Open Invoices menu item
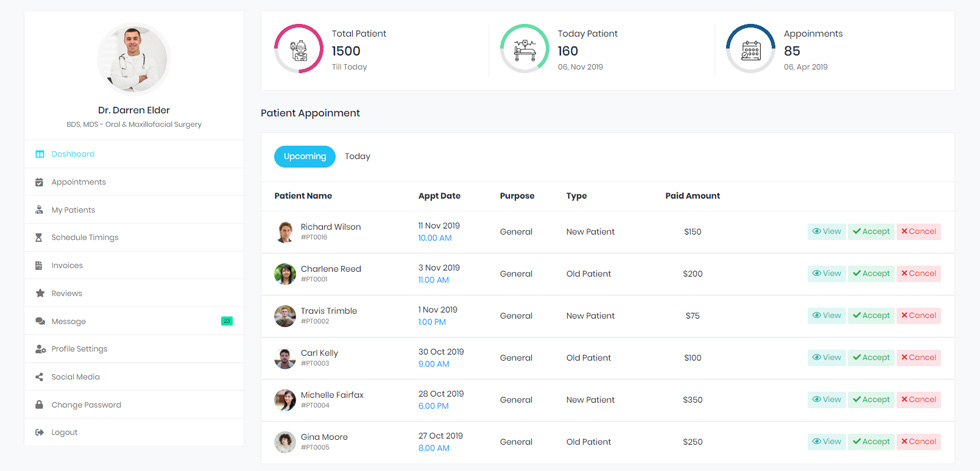This screenshot has width=980, height=471. click(134, 265)
